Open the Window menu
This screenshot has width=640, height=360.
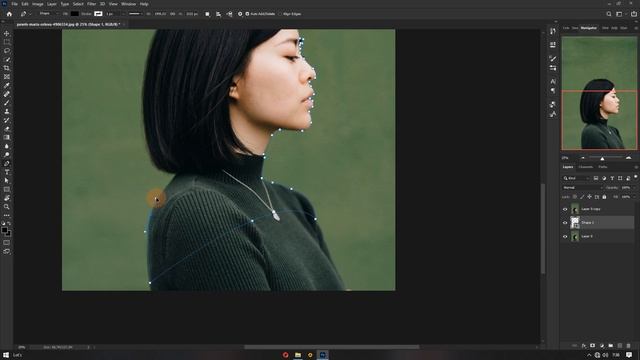(128, 4)
